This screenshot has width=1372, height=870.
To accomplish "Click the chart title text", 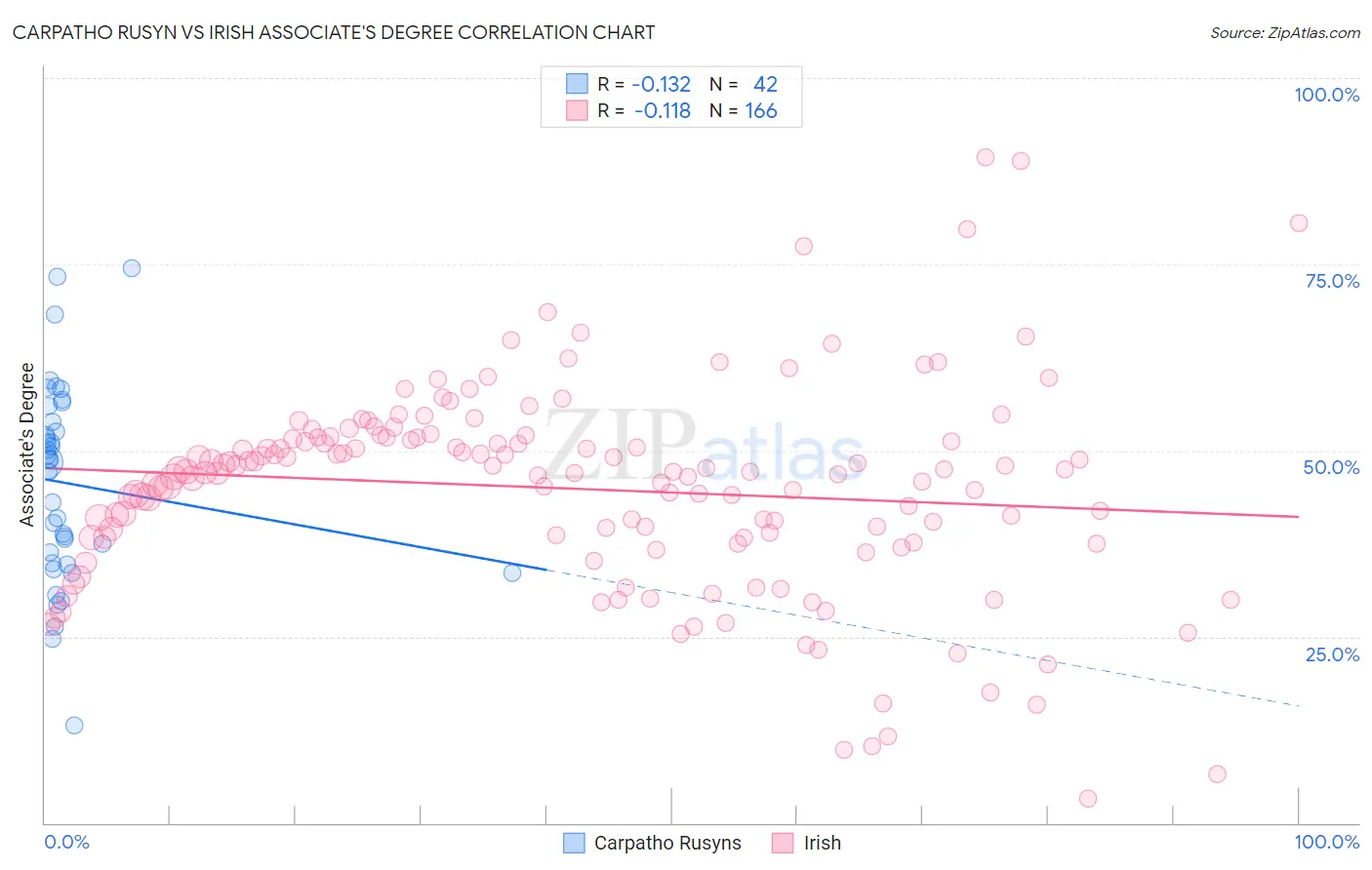I will (x=334, y=32).
